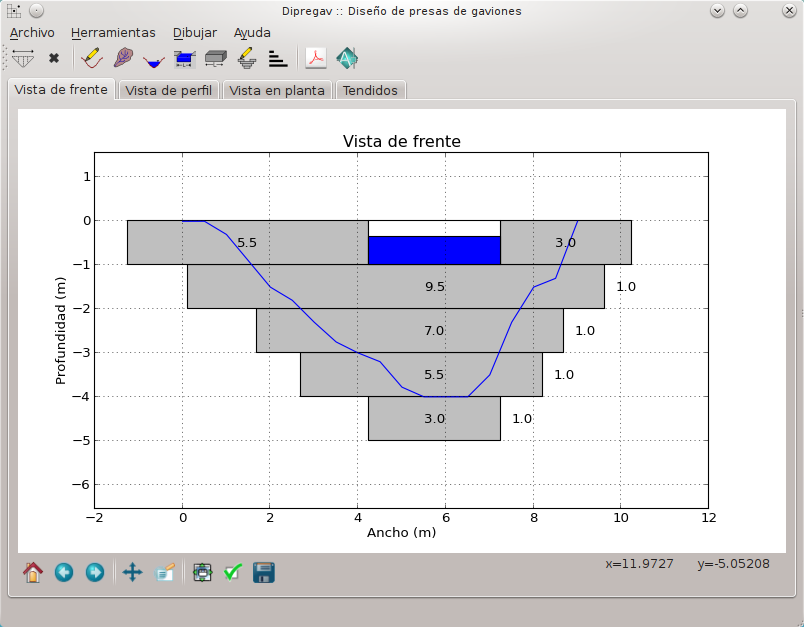The image size is (804, 627).
Task: Reset plot view with the home icon
Action: click(33, 572)
